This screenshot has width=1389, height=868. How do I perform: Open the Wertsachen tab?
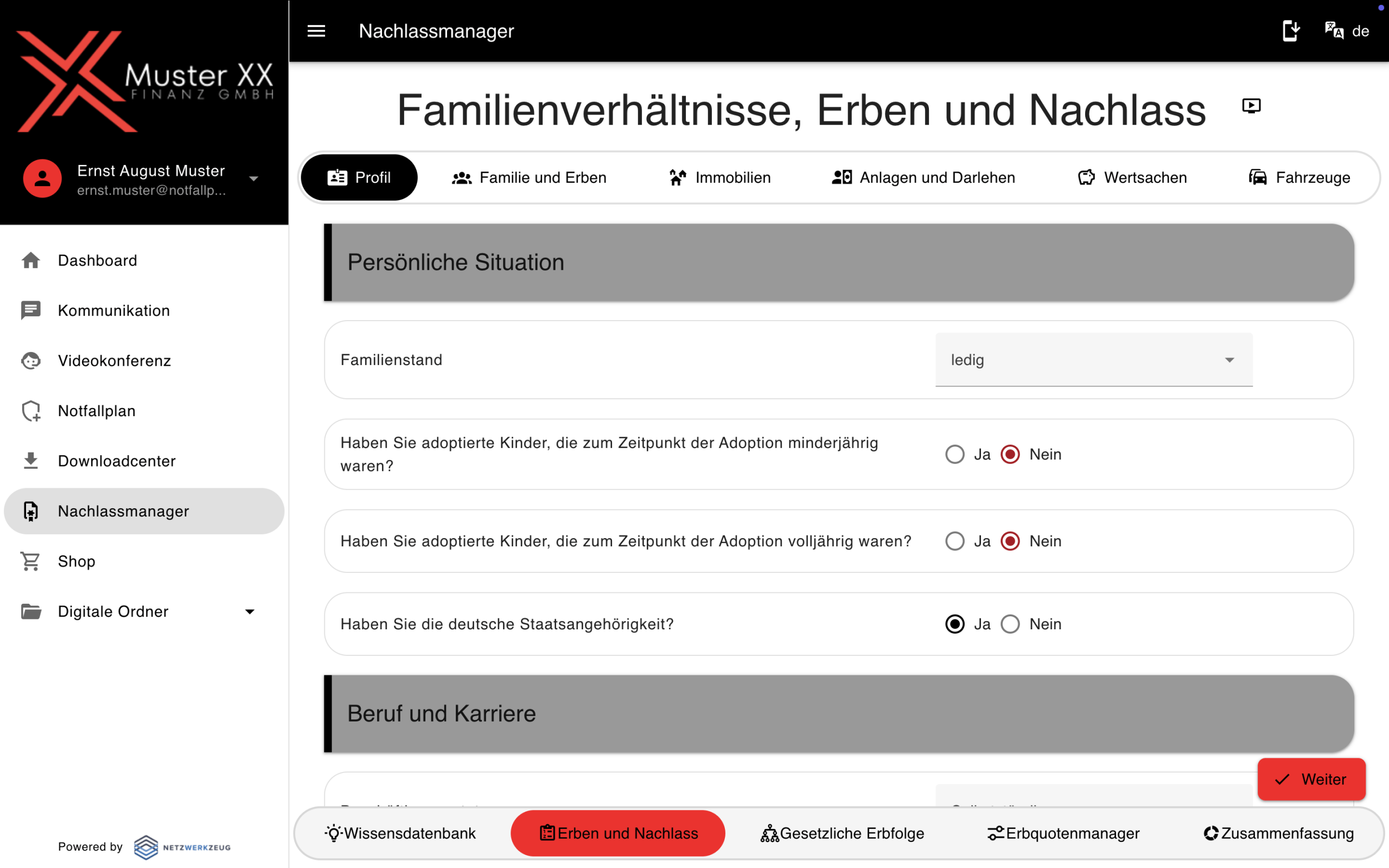pyautogui.click(x=1132, y=178)
